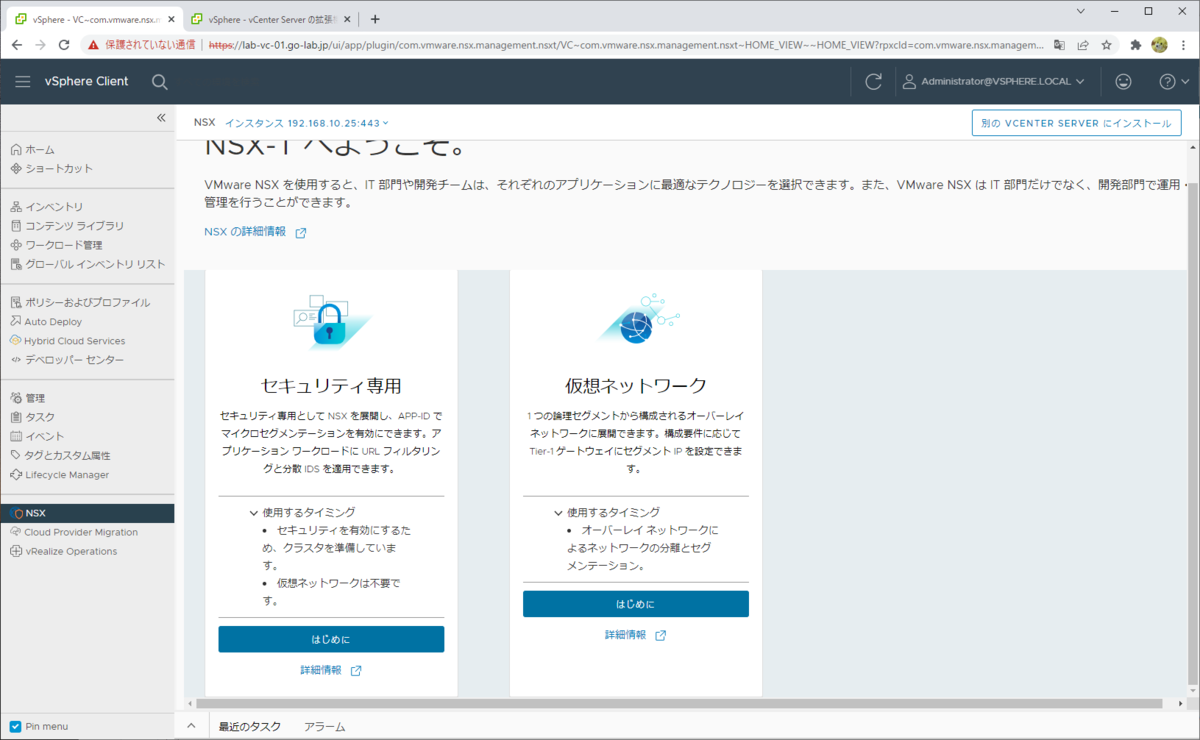Toggle the Pin menu checkbox
Viewport: 1200px width, 740px height.
pyautogui.click(x=15, y=726)
